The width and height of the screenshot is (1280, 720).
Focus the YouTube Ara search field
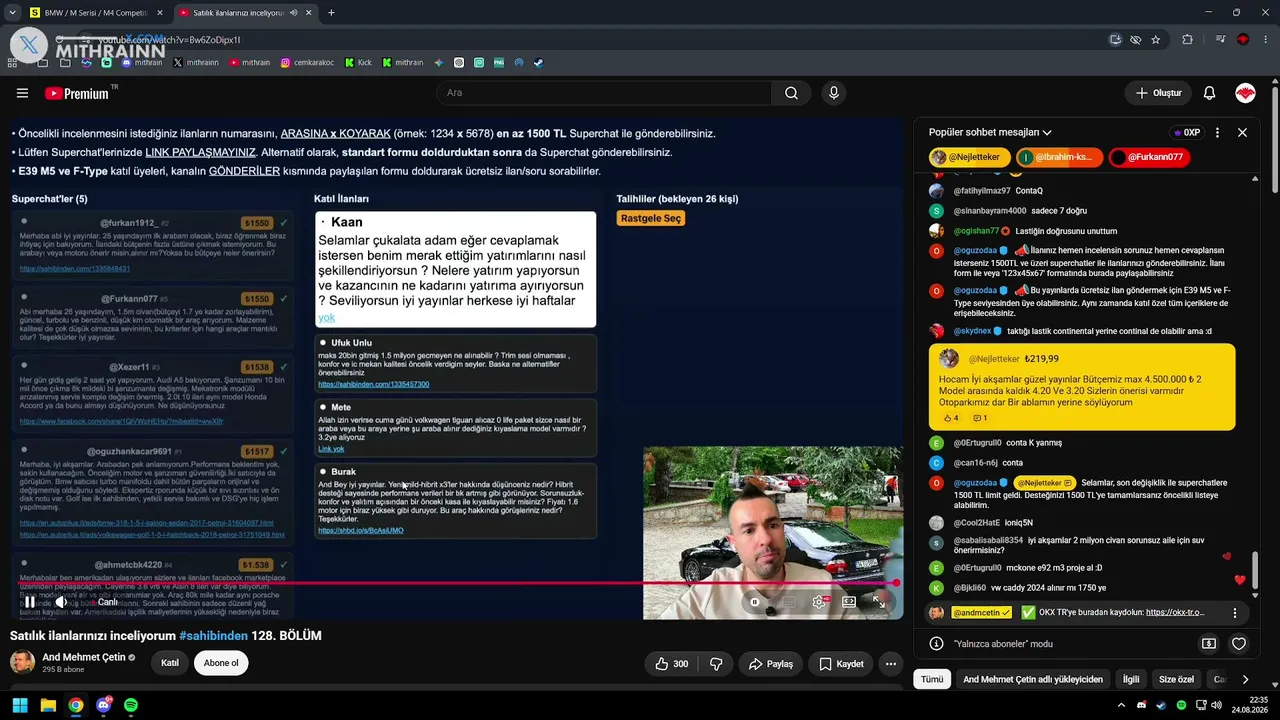(x=604, y=93)
